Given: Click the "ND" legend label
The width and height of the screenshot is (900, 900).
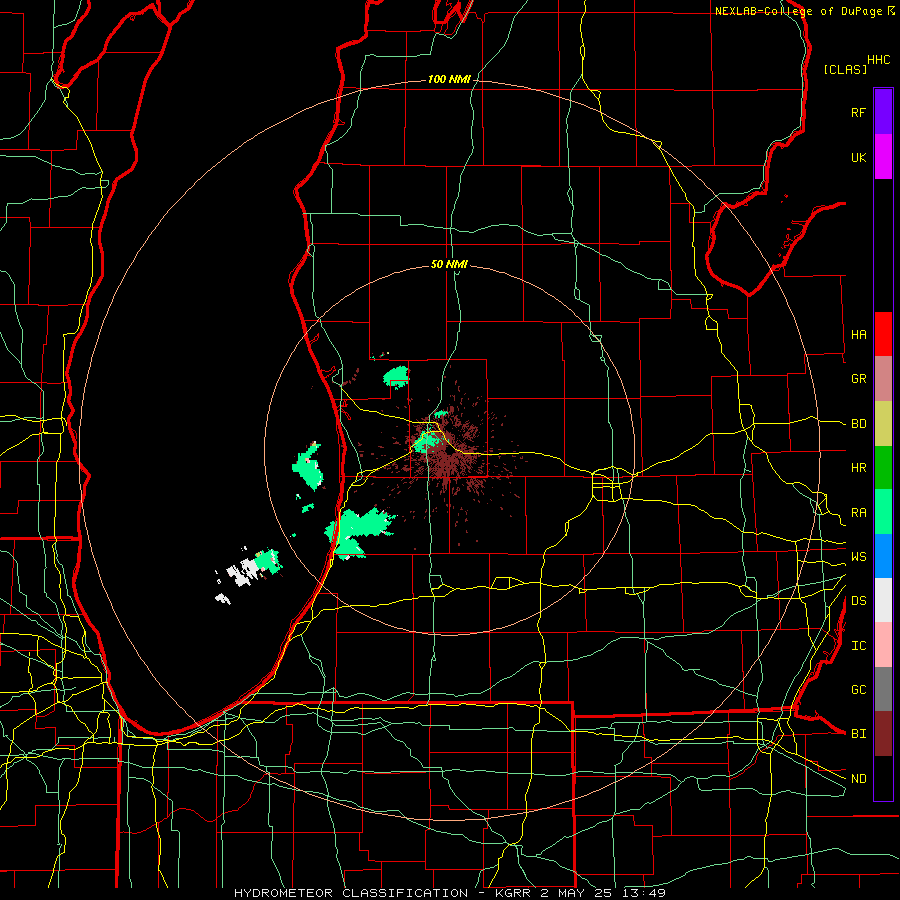Looking at the screenshot, I should pos(858,779).
